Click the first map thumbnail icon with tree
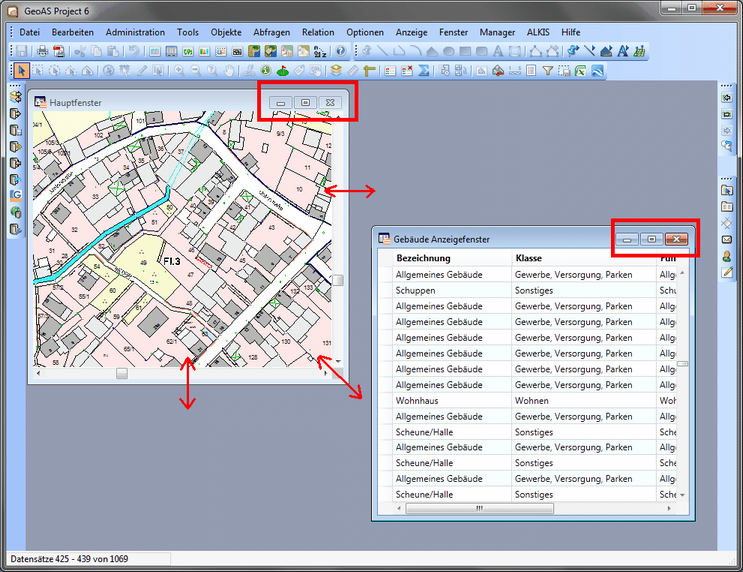 click(x=254, y=51)
